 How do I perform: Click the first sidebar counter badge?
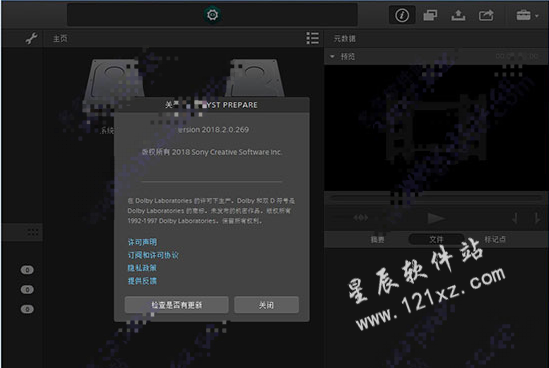tap(27, 270)
